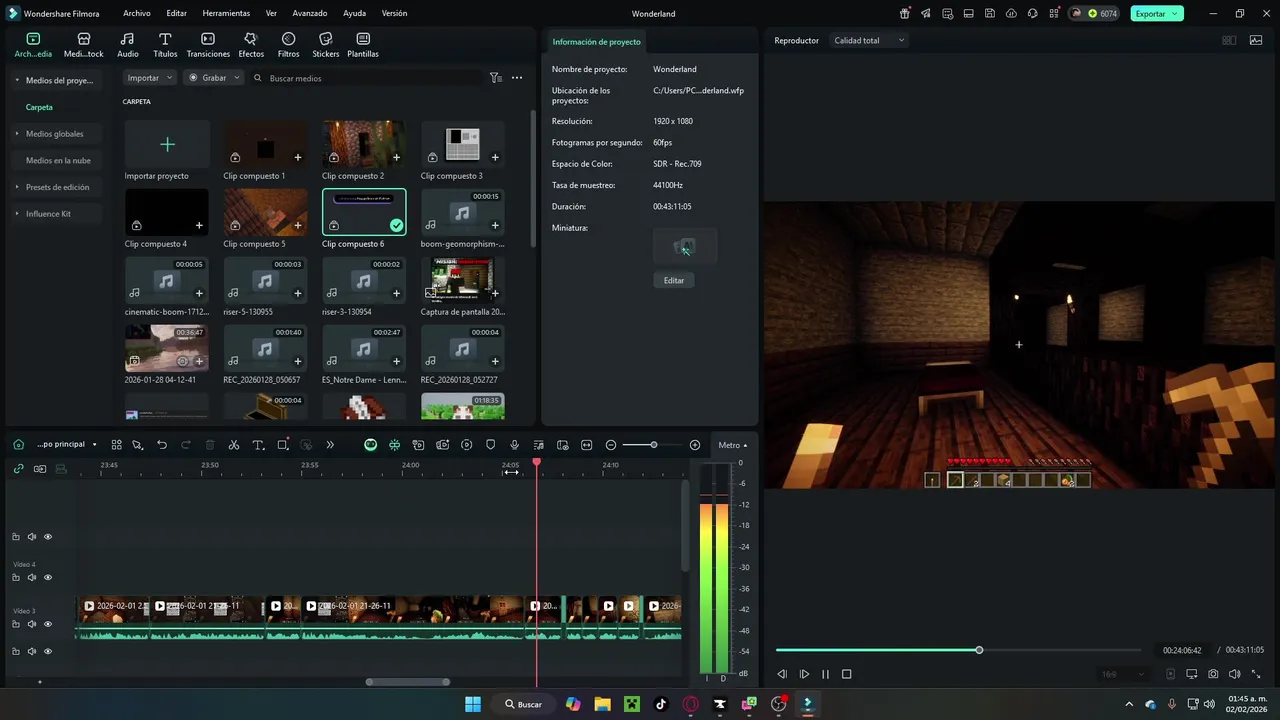
Task: Expand Presets de edición section
Action: (x=17, y=187)
